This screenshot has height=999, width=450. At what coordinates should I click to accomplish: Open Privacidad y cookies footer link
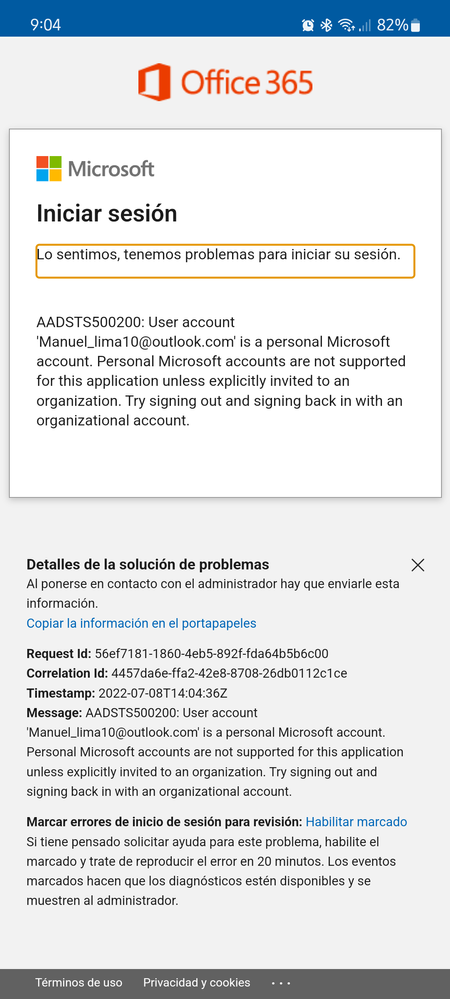[x=196, y=982]
